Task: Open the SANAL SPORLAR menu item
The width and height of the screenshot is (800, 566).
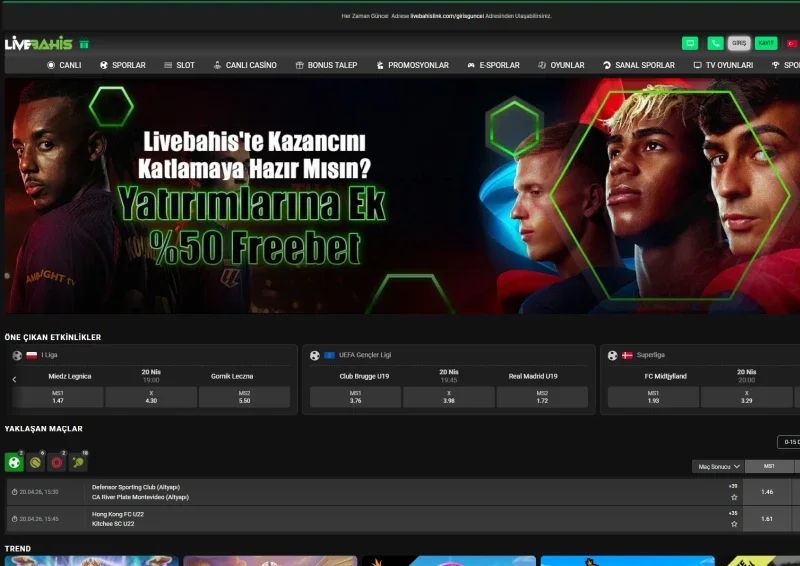Action: click(639, 65)
